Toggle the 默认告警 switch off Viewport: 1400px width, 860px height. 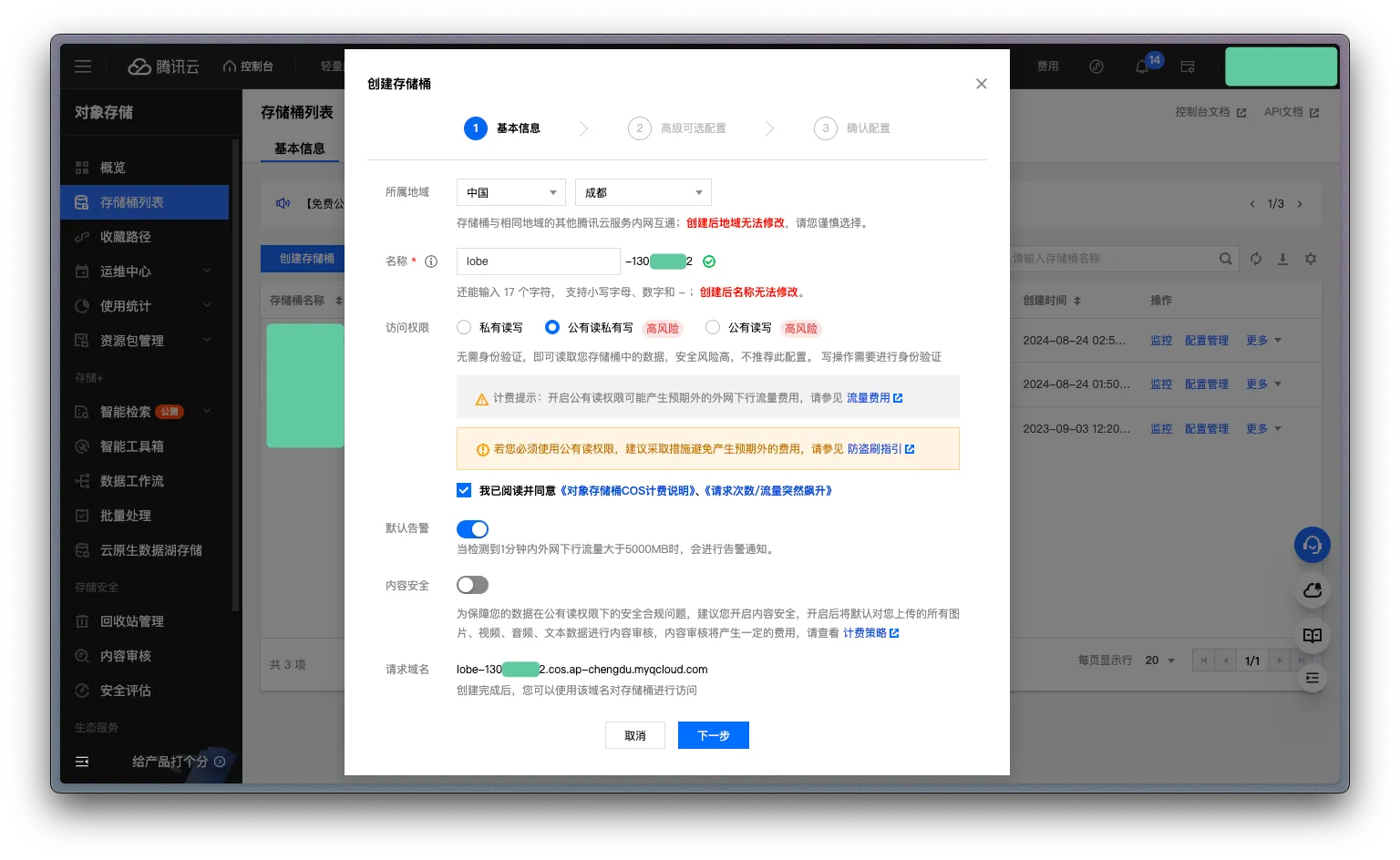472,529
